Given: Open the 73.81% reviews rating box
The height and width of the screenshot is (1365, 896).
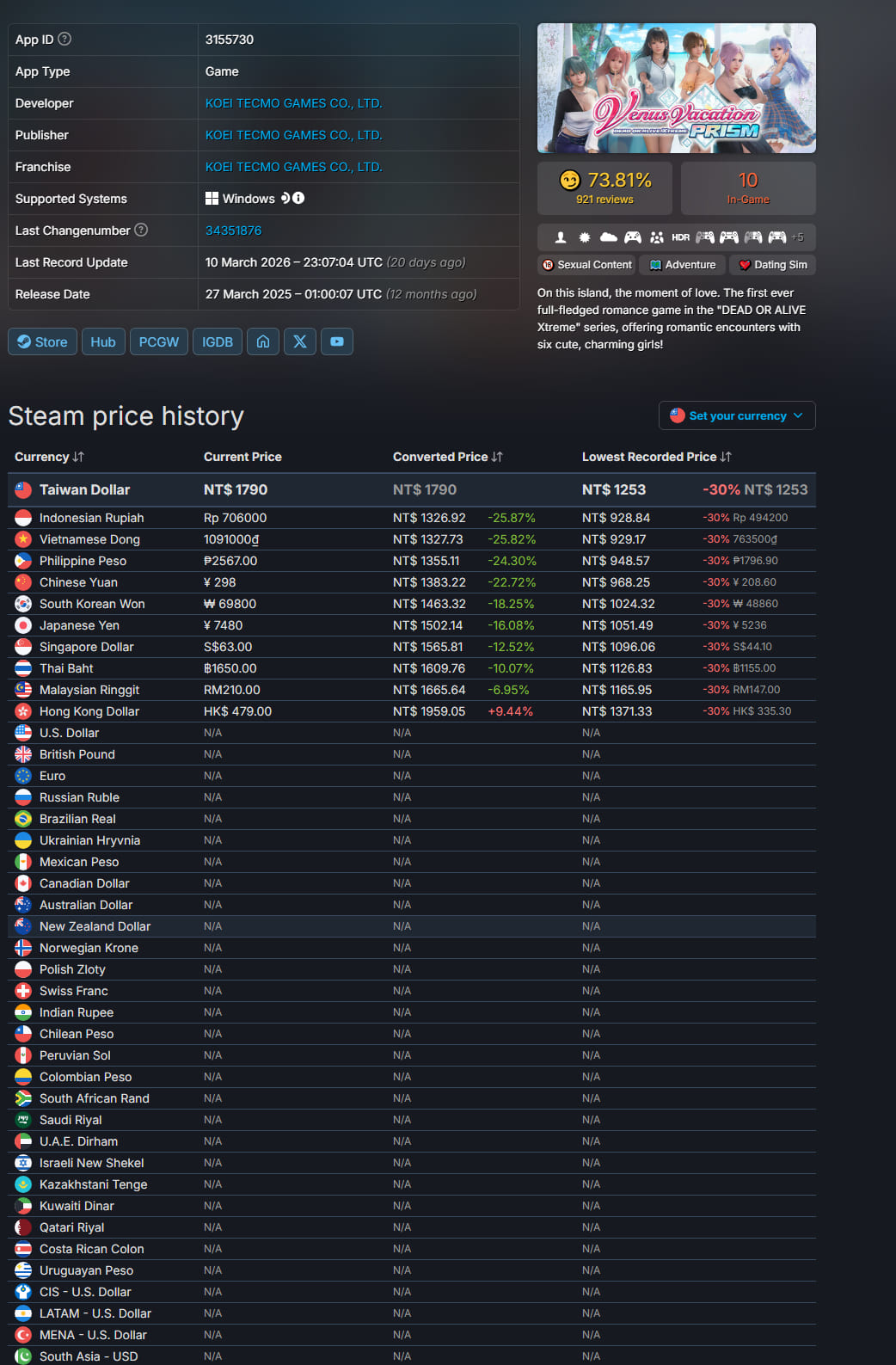Looking at the screenshot, I should 604,188.
